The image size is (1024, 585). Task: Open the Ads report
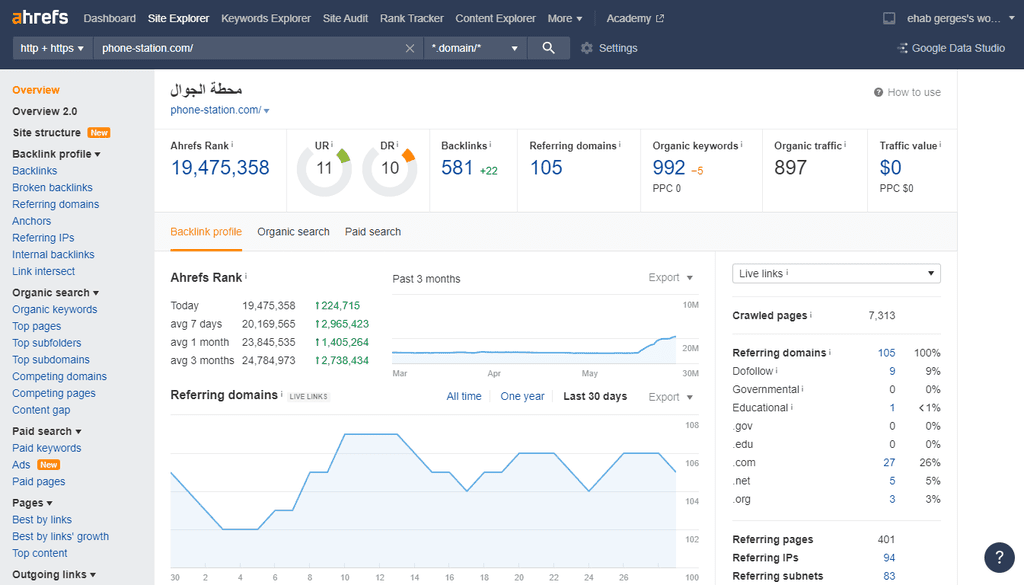(21, 465)
